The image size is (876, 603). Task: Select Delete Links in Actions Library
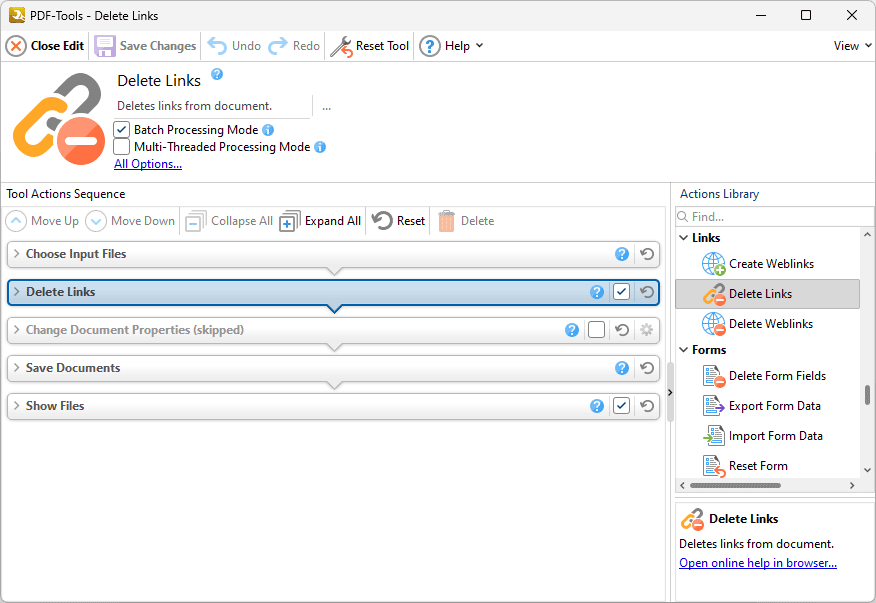[x=768, y=294]
